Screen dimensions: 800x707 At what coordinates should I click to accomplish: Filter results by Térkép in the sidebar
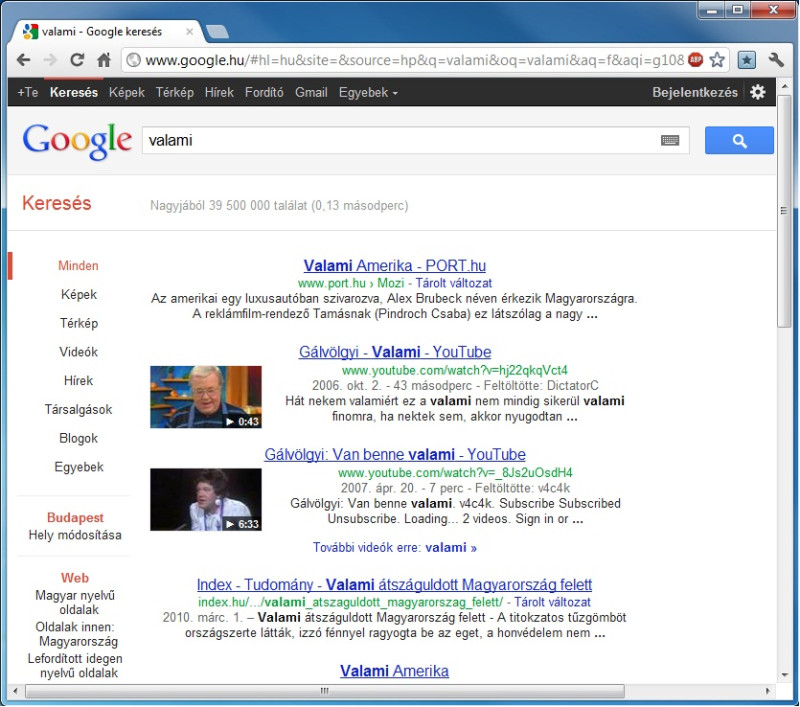(x=79, y=323)
